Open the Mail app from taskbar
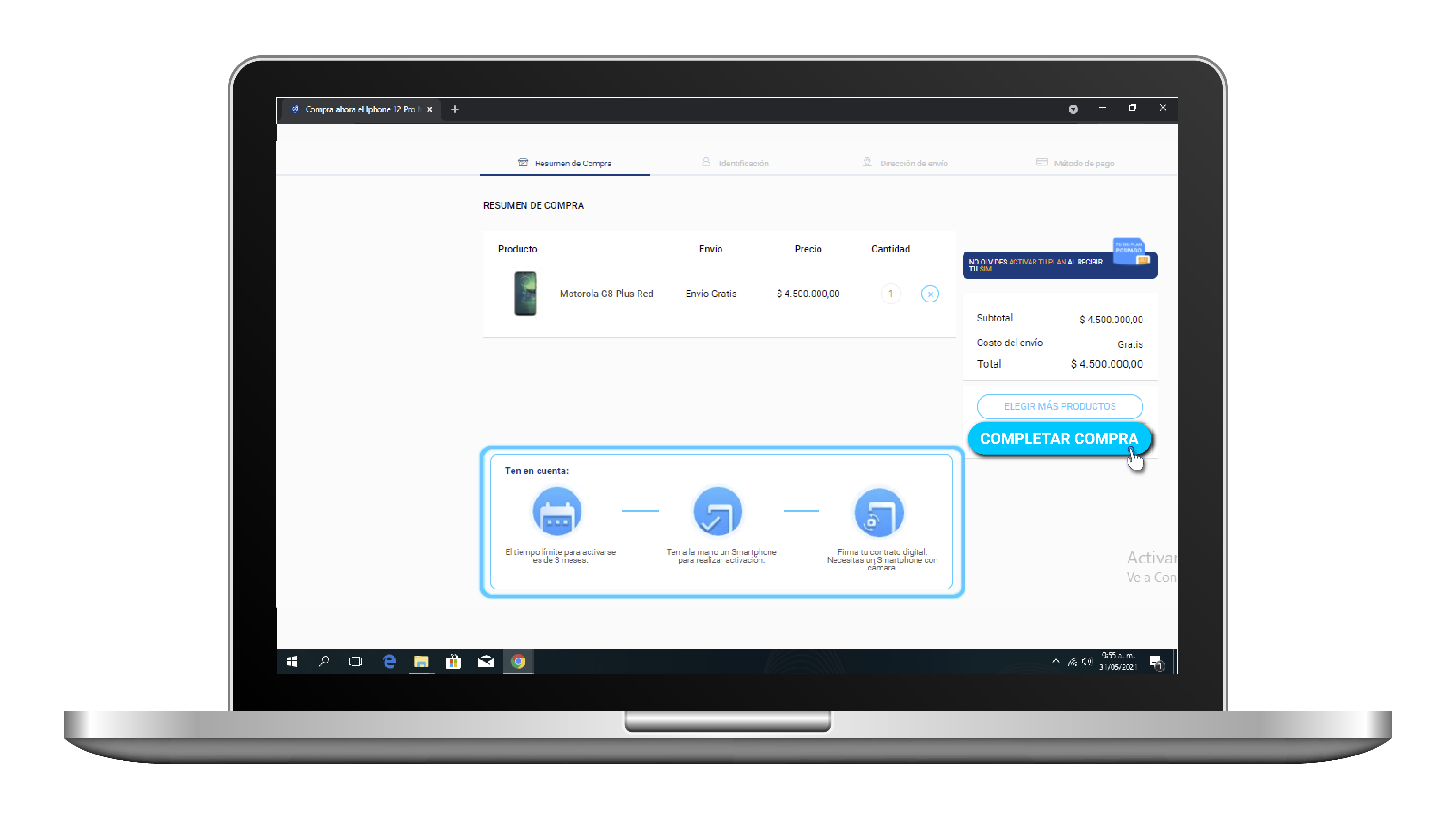The height and width of the screenshot is (819, 1456). coord(486,661)
